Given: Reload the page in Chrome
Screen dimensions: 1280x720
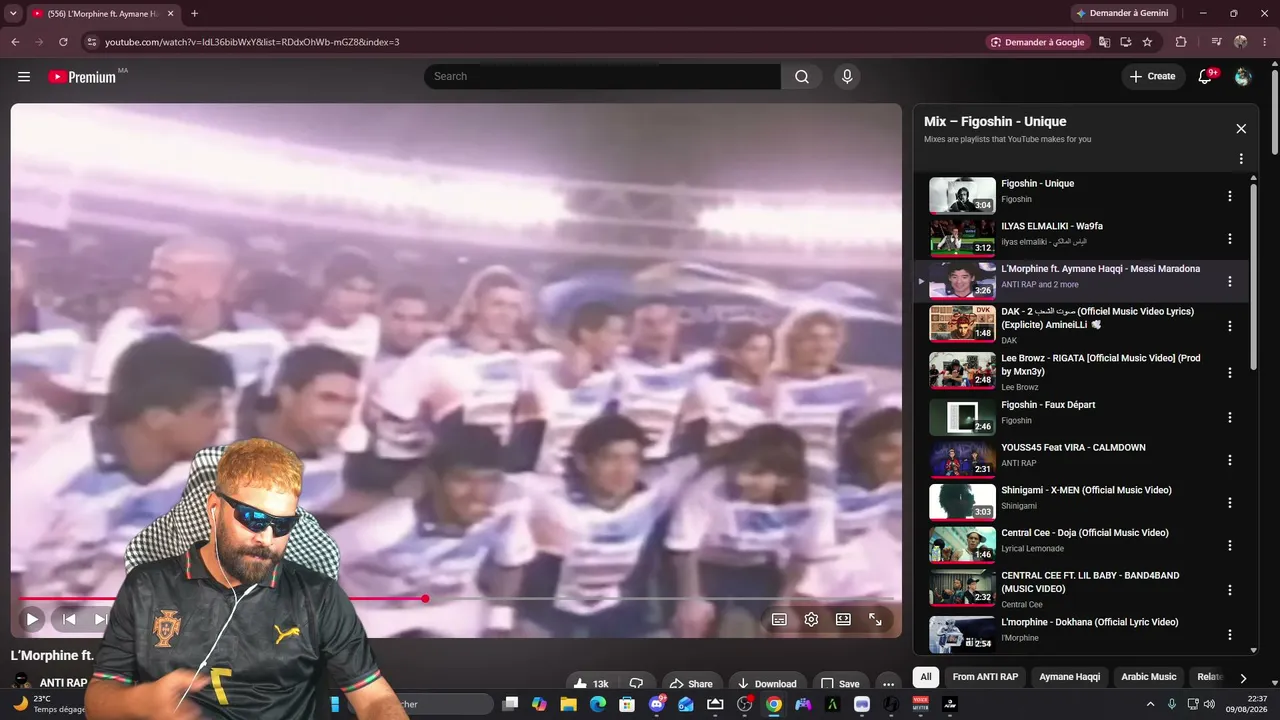Looking at the screenshot, I should tap(63, 42).
